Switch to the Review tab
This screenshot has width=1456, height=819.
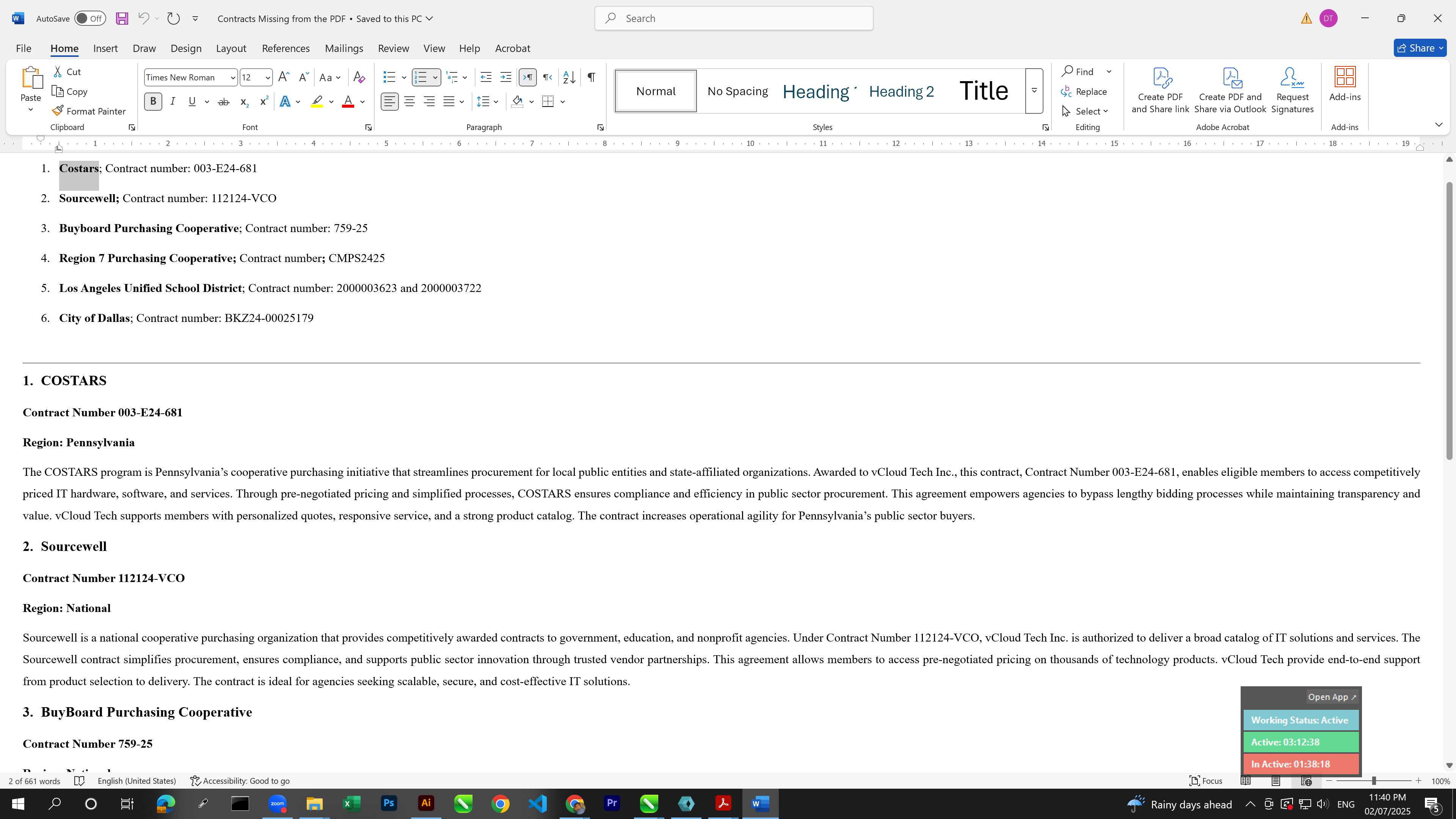click(394, 49)
